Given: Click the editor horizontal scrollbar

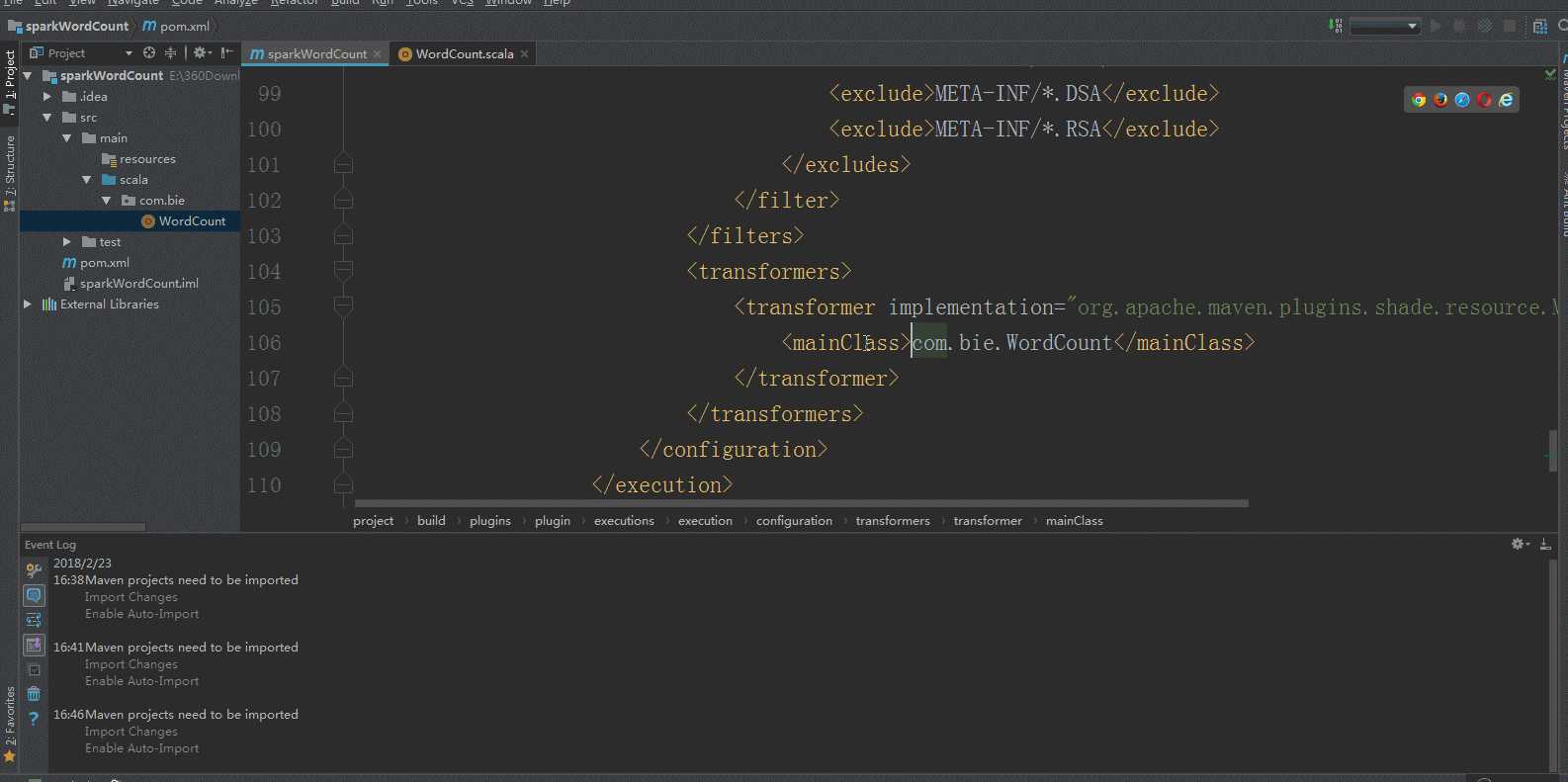Looking at the screenshot, I should [x=801, y=503].
